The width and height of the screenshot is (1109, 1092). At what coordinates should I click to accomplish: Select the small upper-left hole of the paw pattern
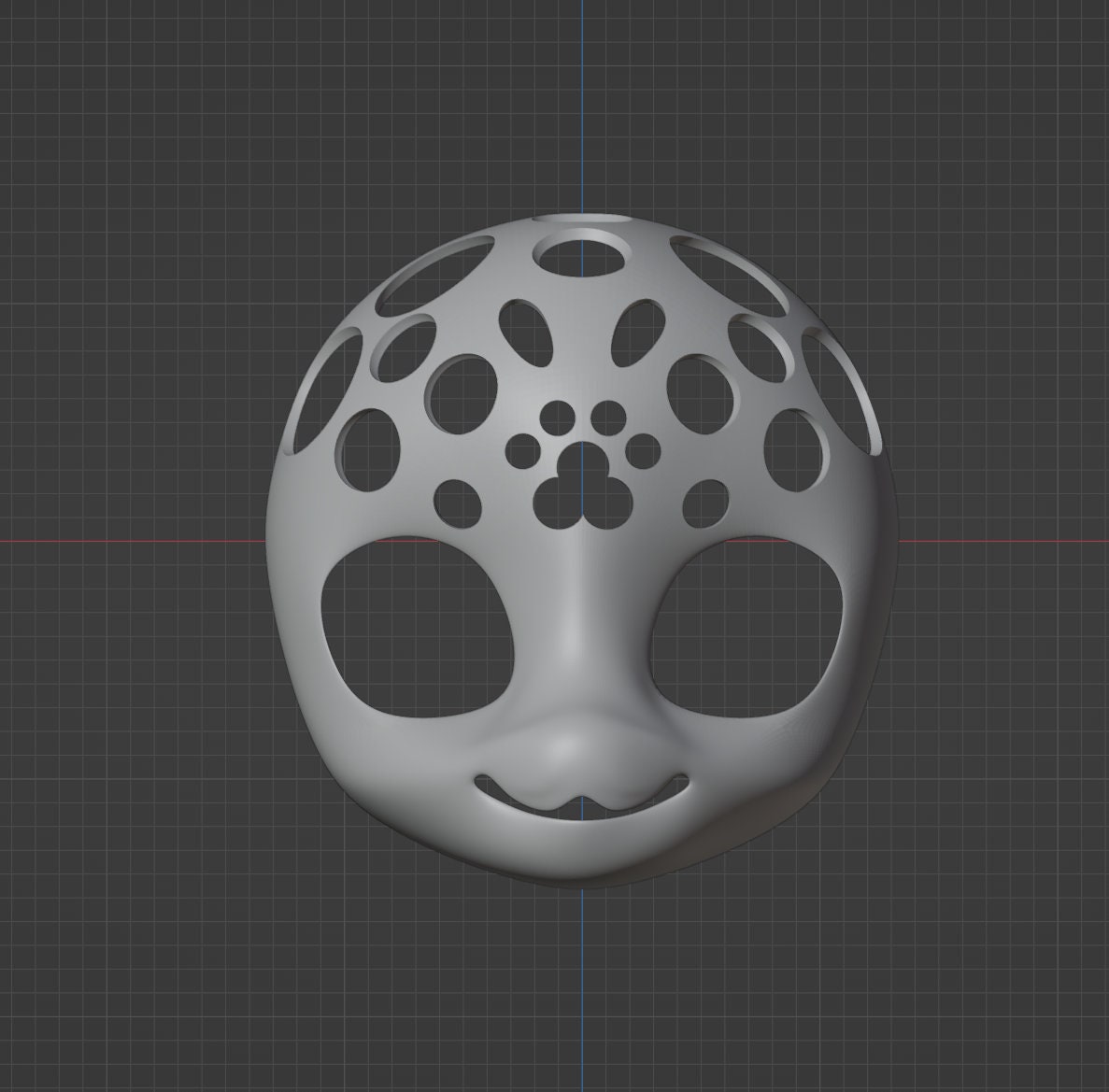pos(557,418)
